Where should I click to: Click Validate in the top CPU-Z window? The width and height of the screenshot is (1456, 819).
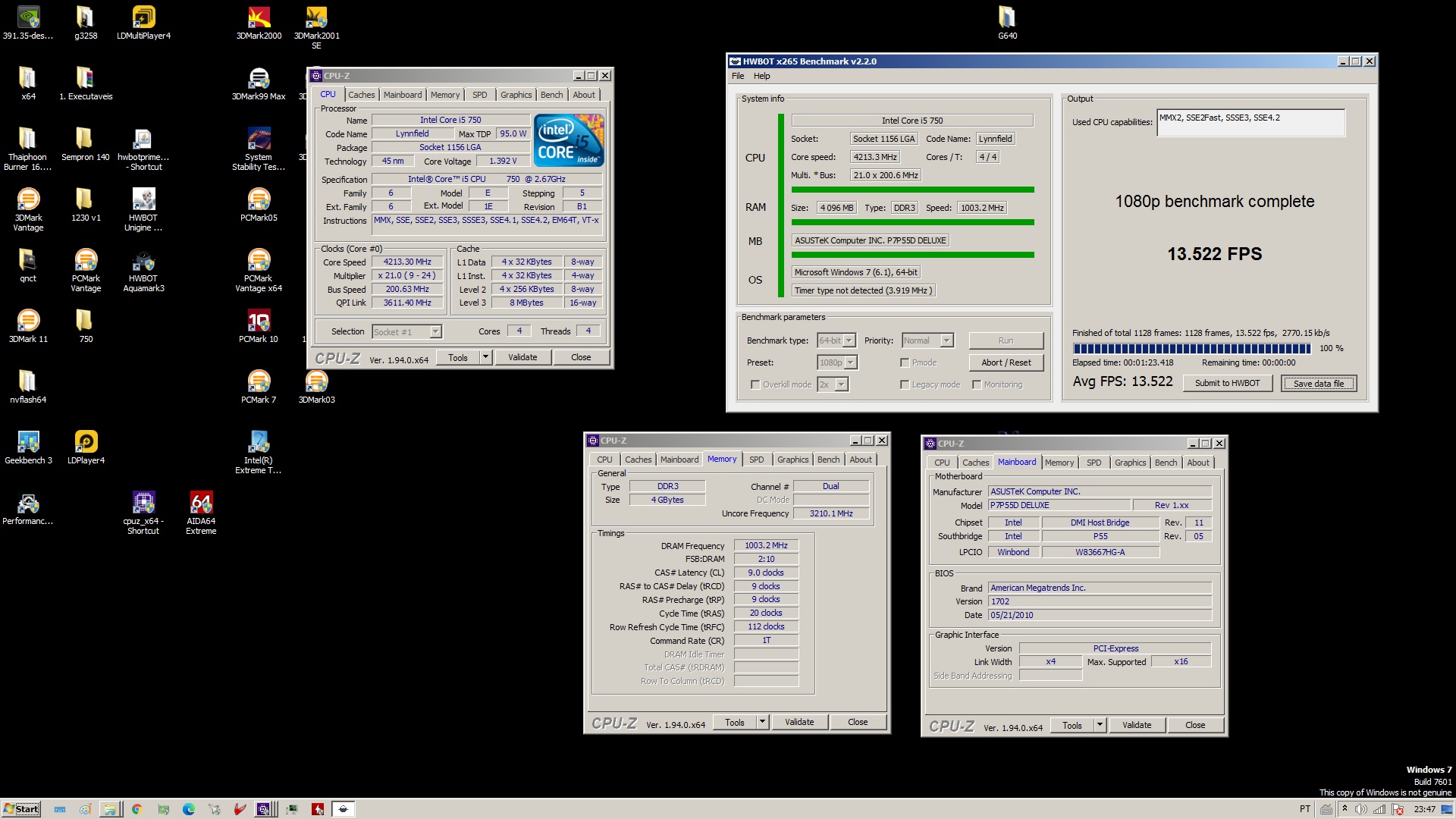pyautogui.click(x=522, y=357)
